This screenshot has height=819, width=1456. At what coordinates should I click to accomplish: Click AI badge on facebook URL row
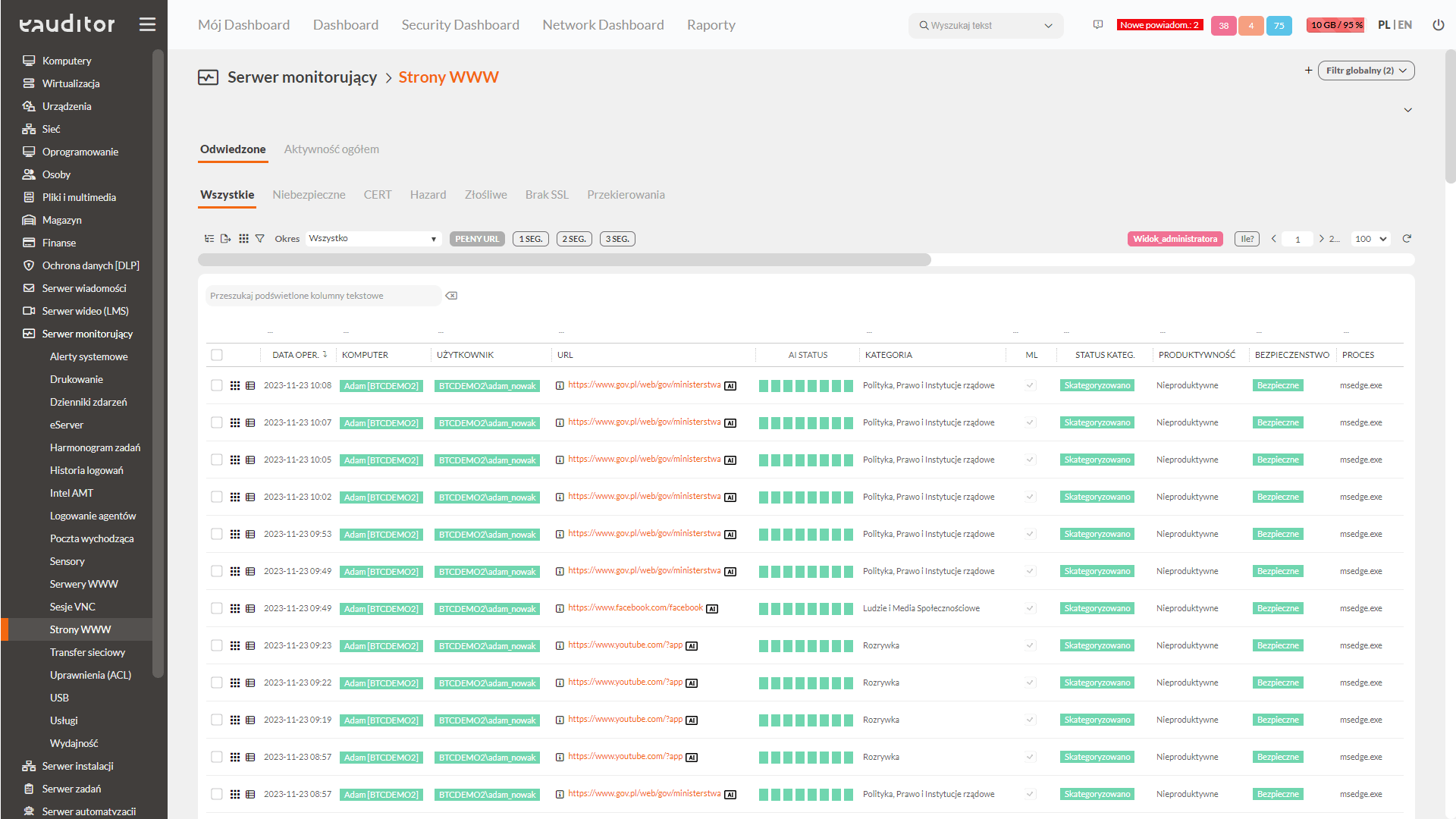click(712, 609)
